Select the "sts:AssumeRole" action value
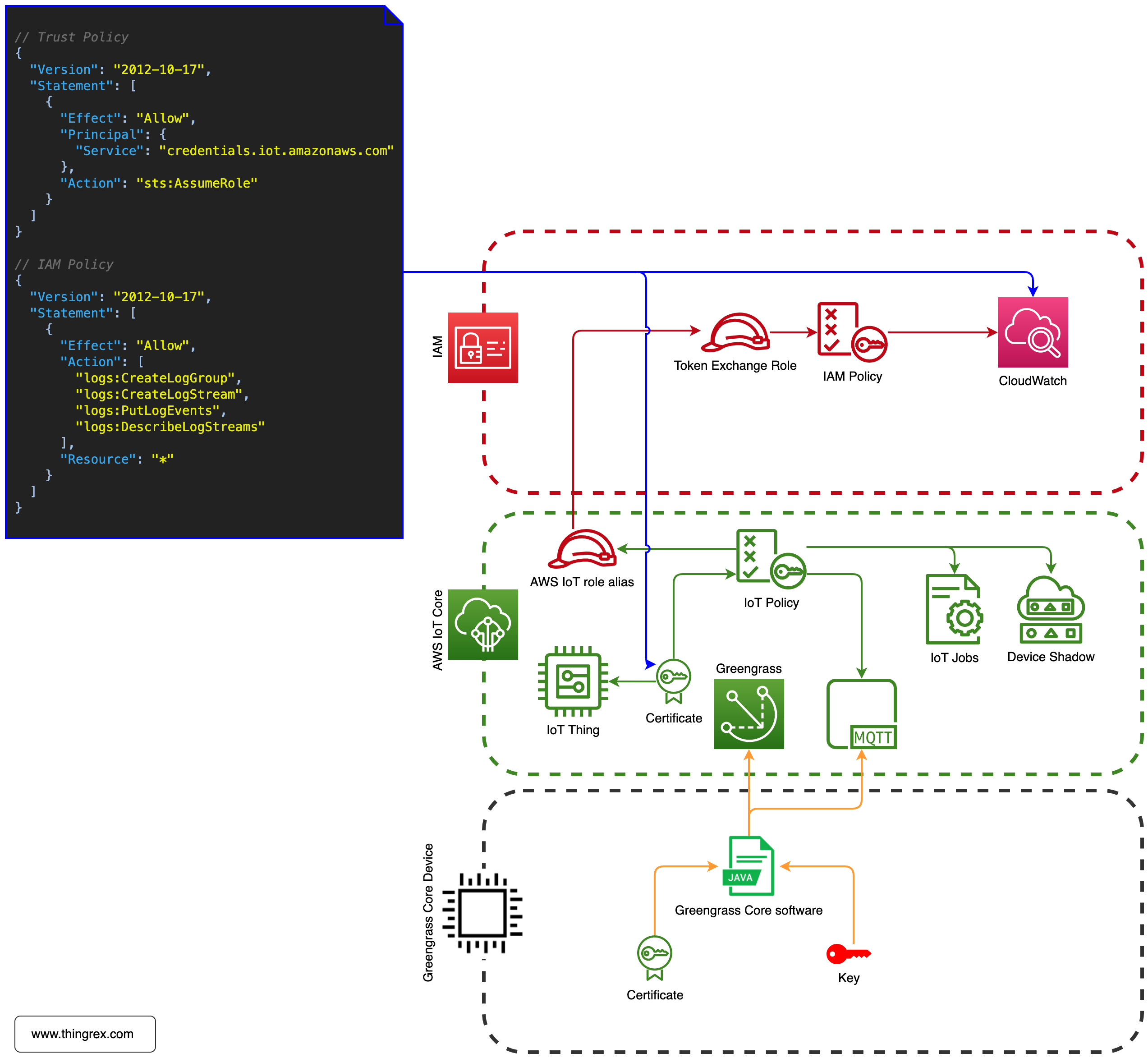The image size is (1148, 1058). (x=197, y=184)
